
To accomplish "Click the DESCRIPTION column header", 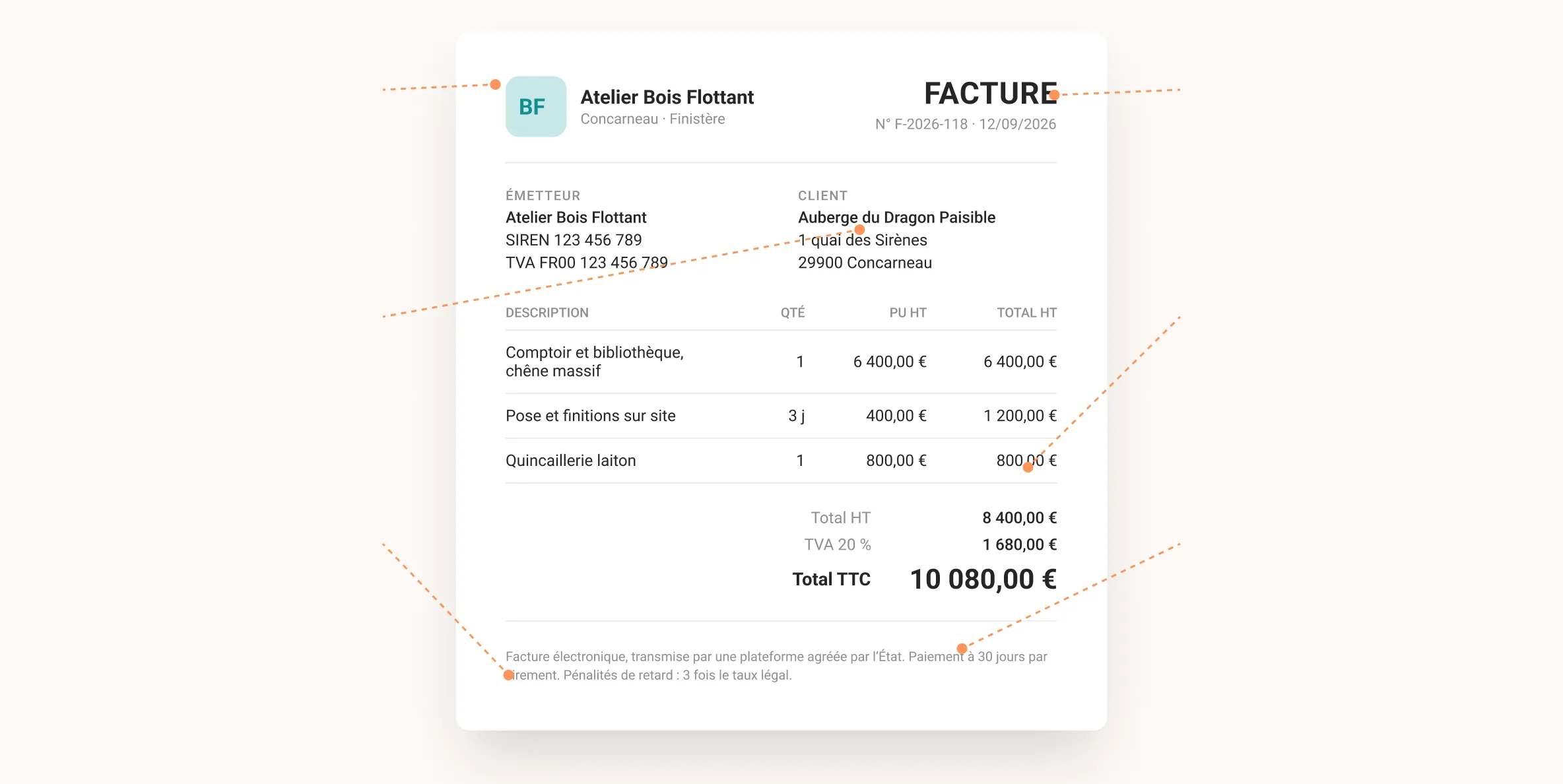I will 547,313.
